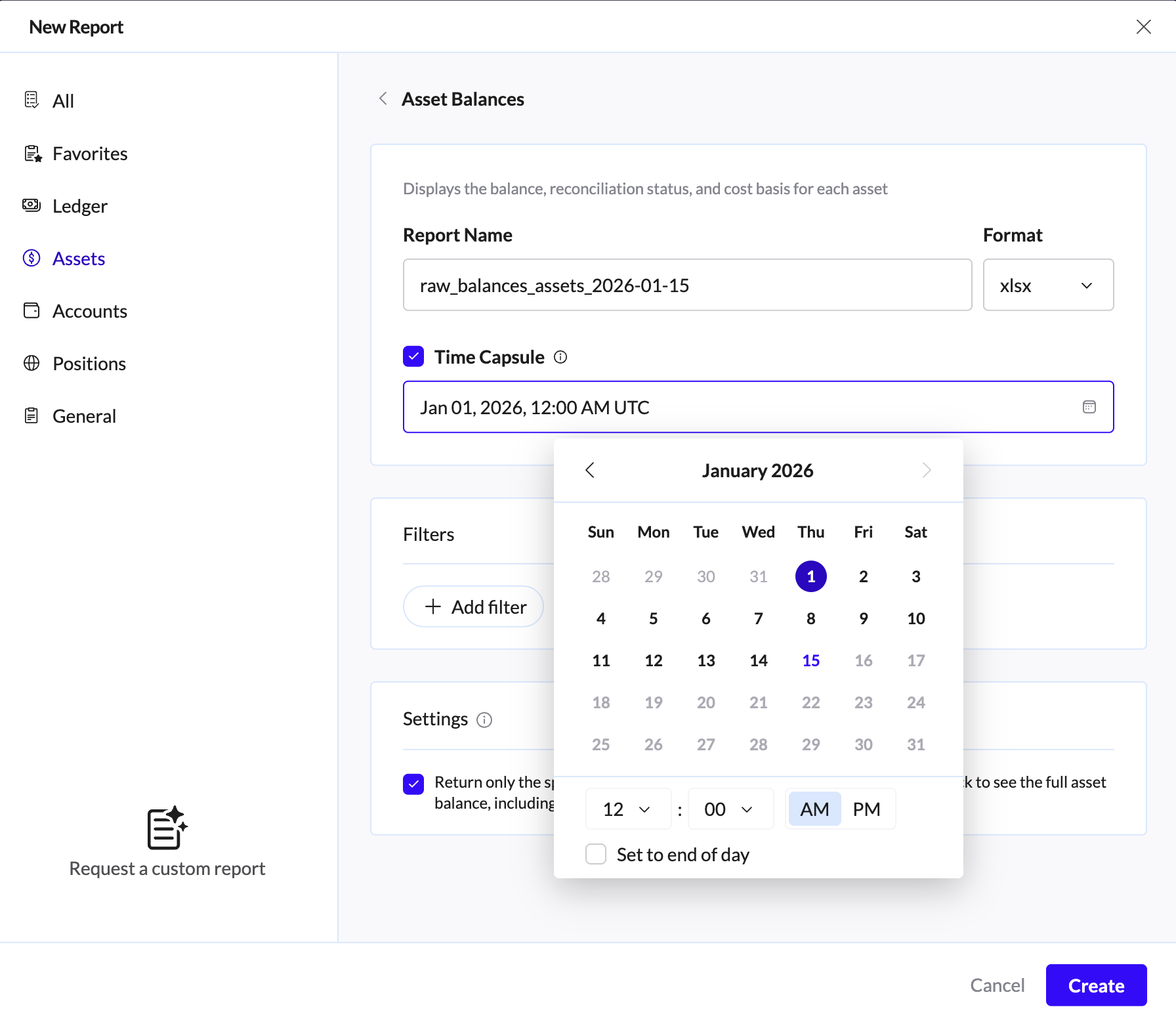Open the hour dropdown showing 12
Viewport: 1176px width, 1024px height.
click(627, 809)
